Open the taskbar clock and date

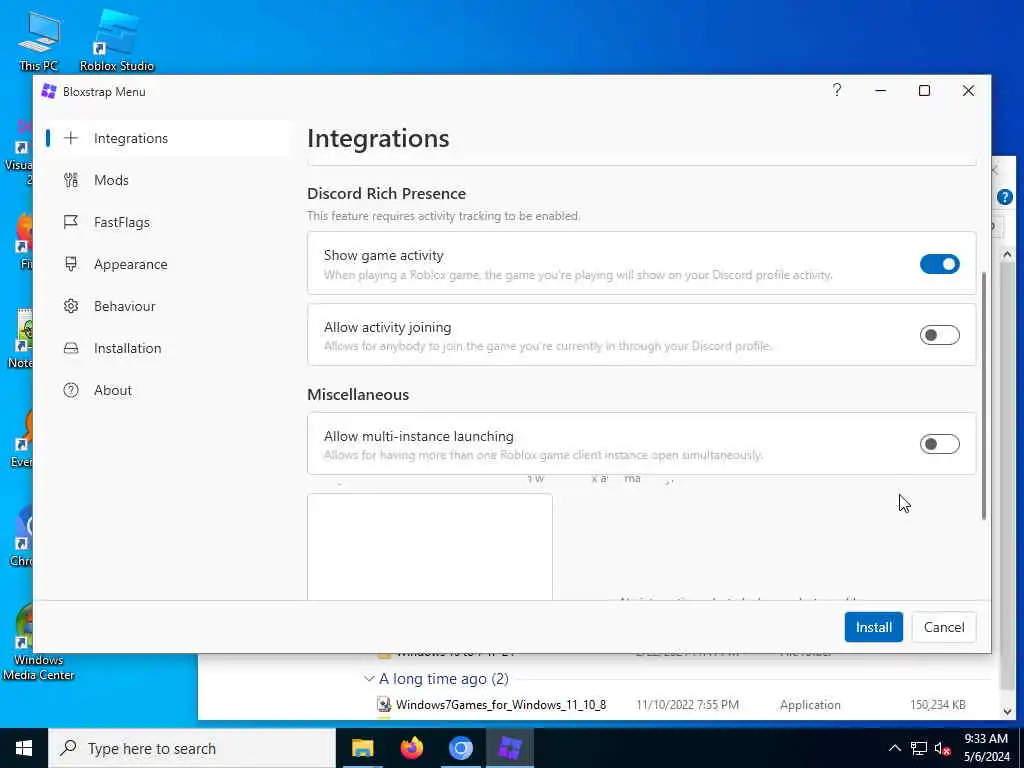(986, 748)
